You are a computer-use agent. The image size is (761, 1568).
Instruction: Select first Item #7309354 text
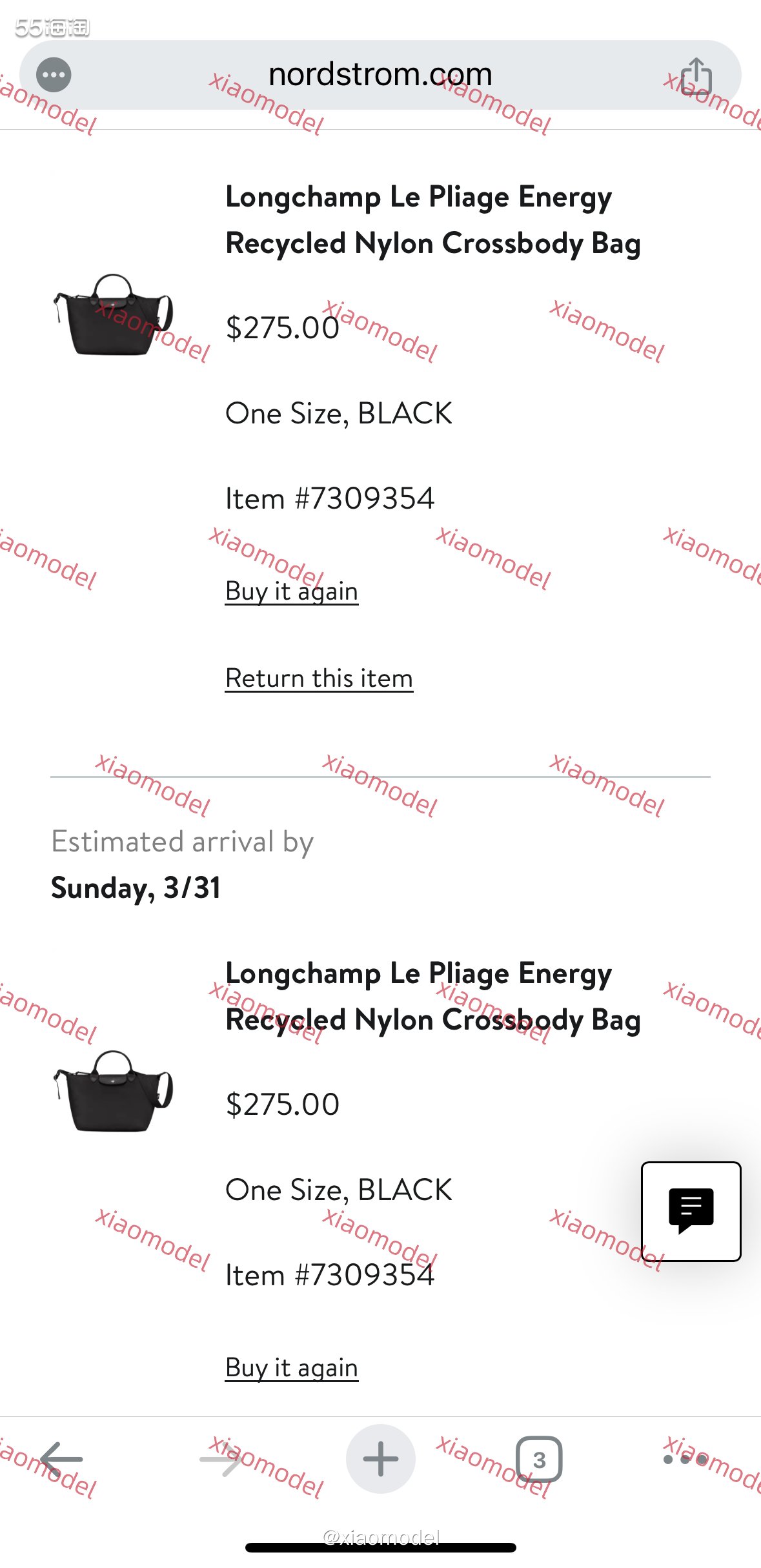330,498
